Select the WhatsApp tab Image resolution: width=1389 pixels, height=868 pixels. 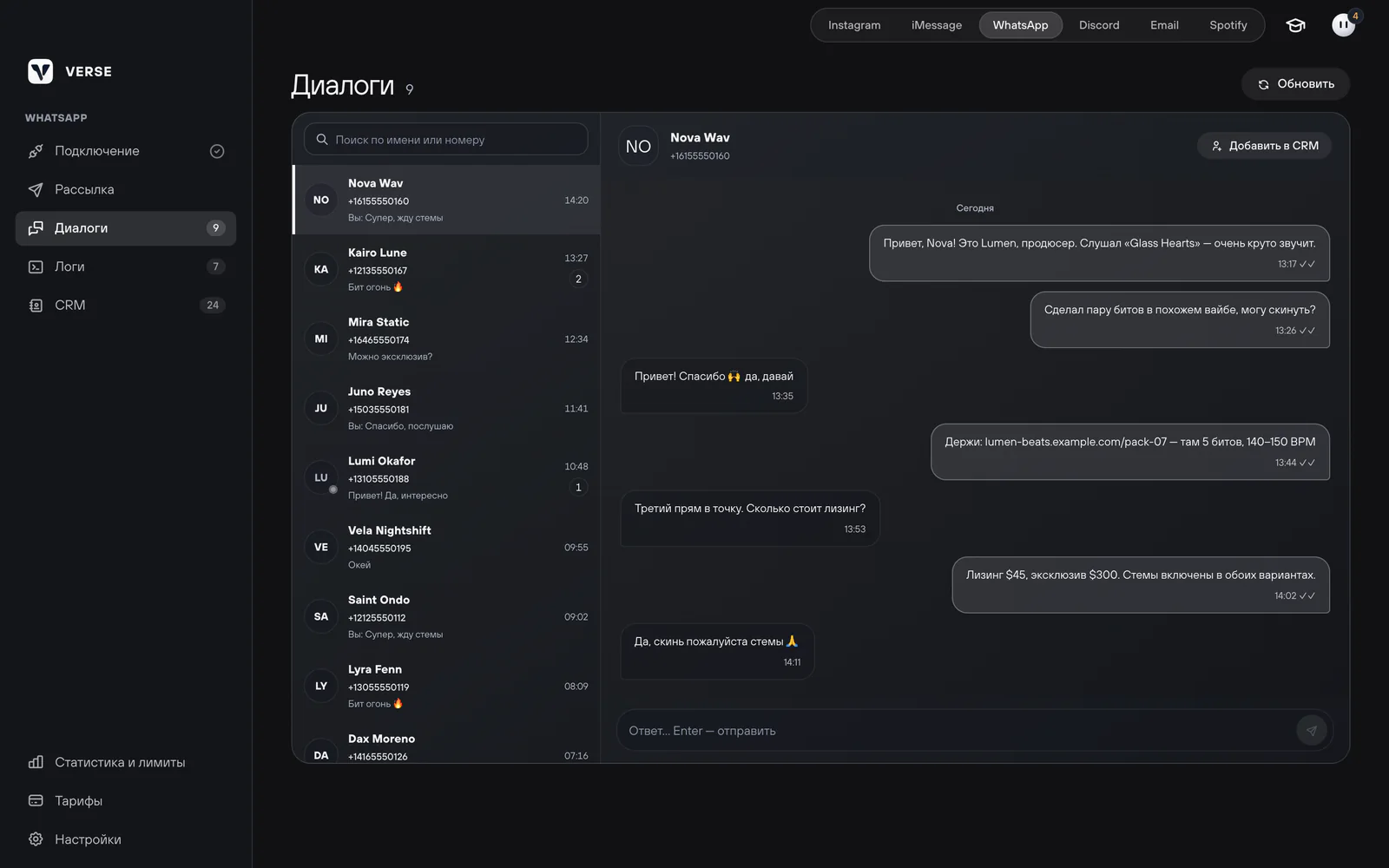pyautogui.click(x=1021, y=25)
